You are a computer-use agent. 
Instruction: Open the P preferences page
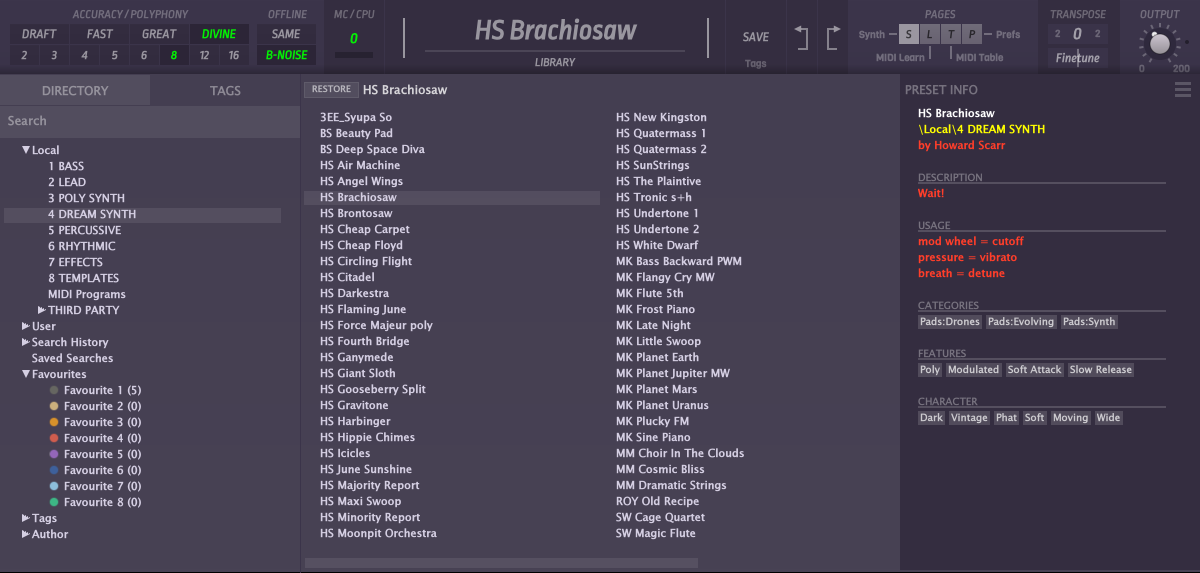(x=972, y=35)
